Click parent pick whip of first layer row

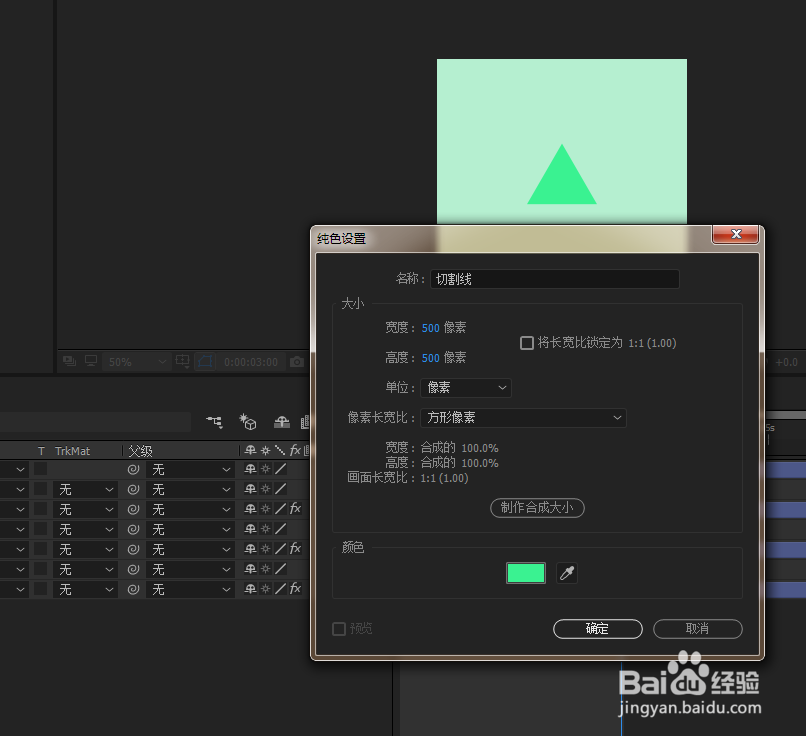coord(134,469)
